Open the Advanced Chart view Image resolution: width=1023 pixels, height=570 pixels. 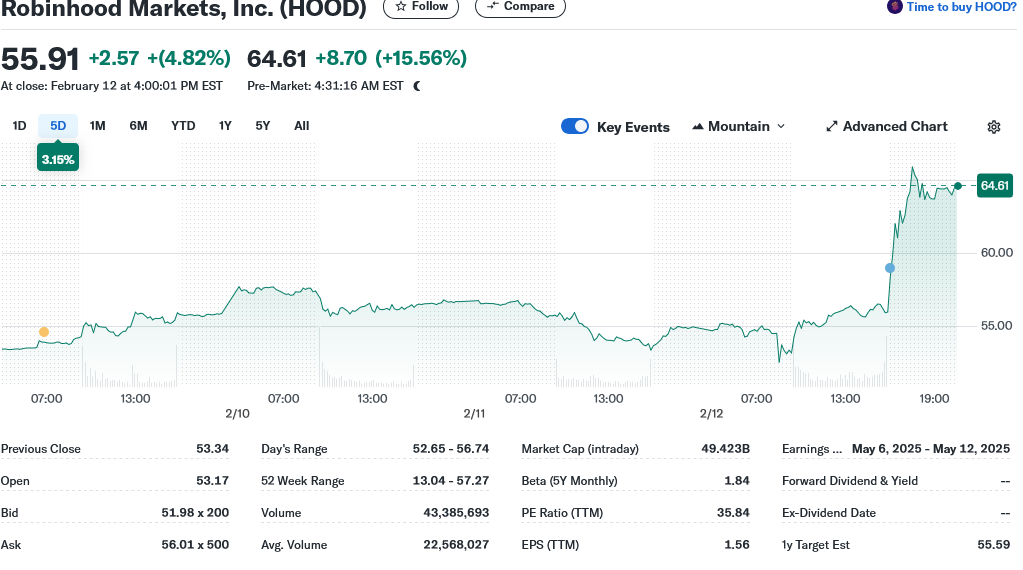point(887,127)
